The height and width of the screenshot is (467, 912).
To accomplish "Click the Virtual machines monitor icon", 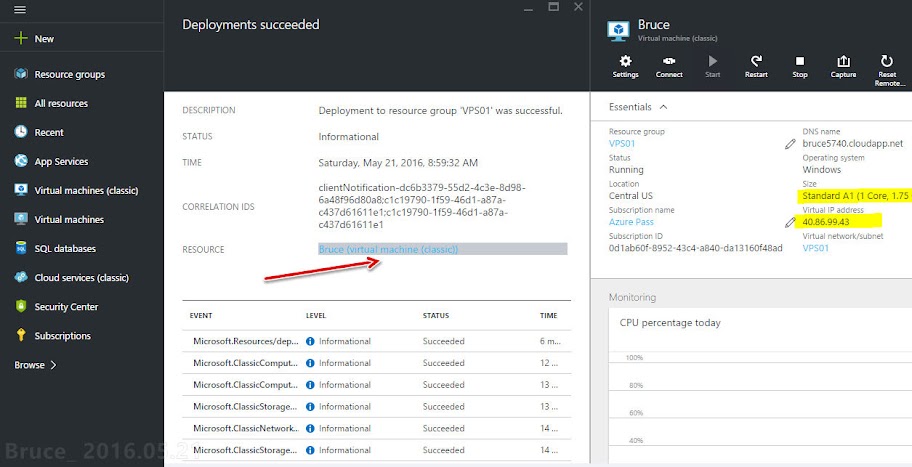I will click(21, 219).
